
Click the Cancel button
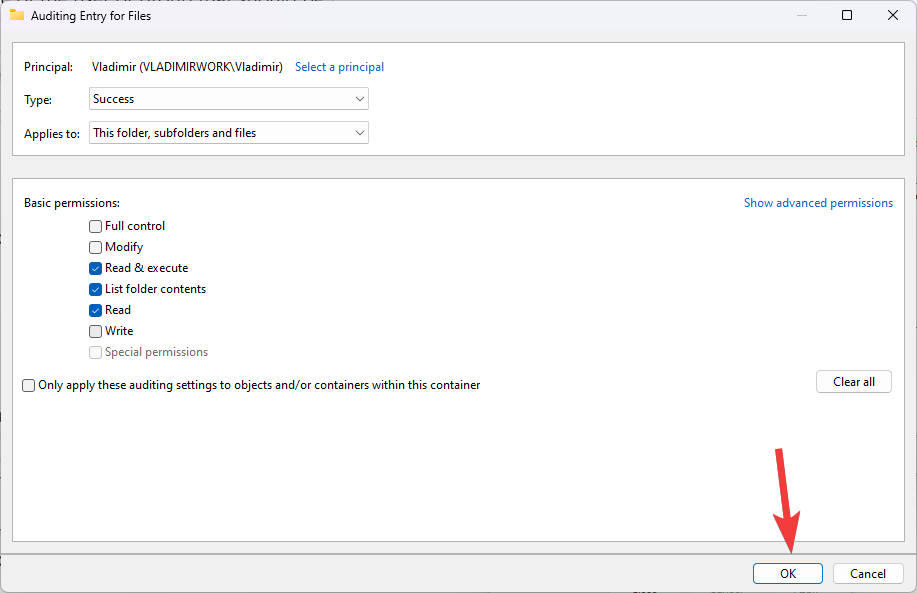pyautogui.click(x=868, y=574)
